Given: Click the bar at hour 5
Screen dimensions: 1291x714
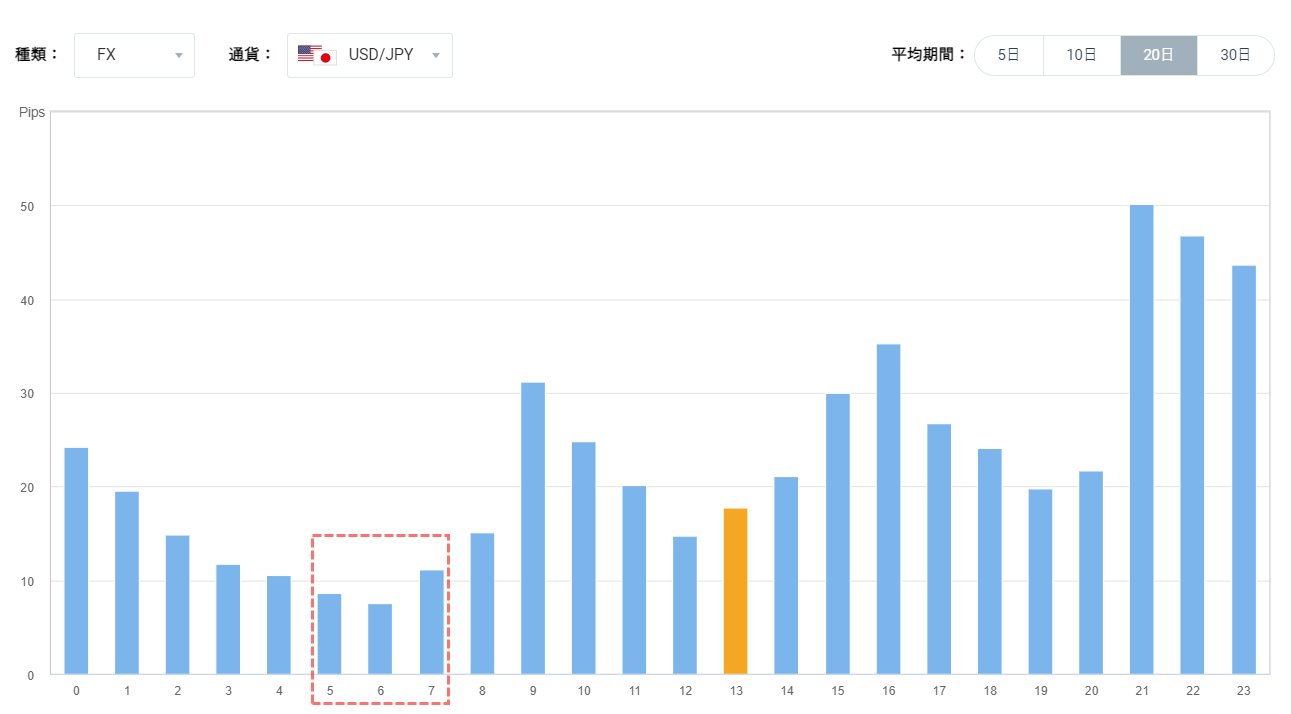Looking at the screenshot, I should coord(329,634).
